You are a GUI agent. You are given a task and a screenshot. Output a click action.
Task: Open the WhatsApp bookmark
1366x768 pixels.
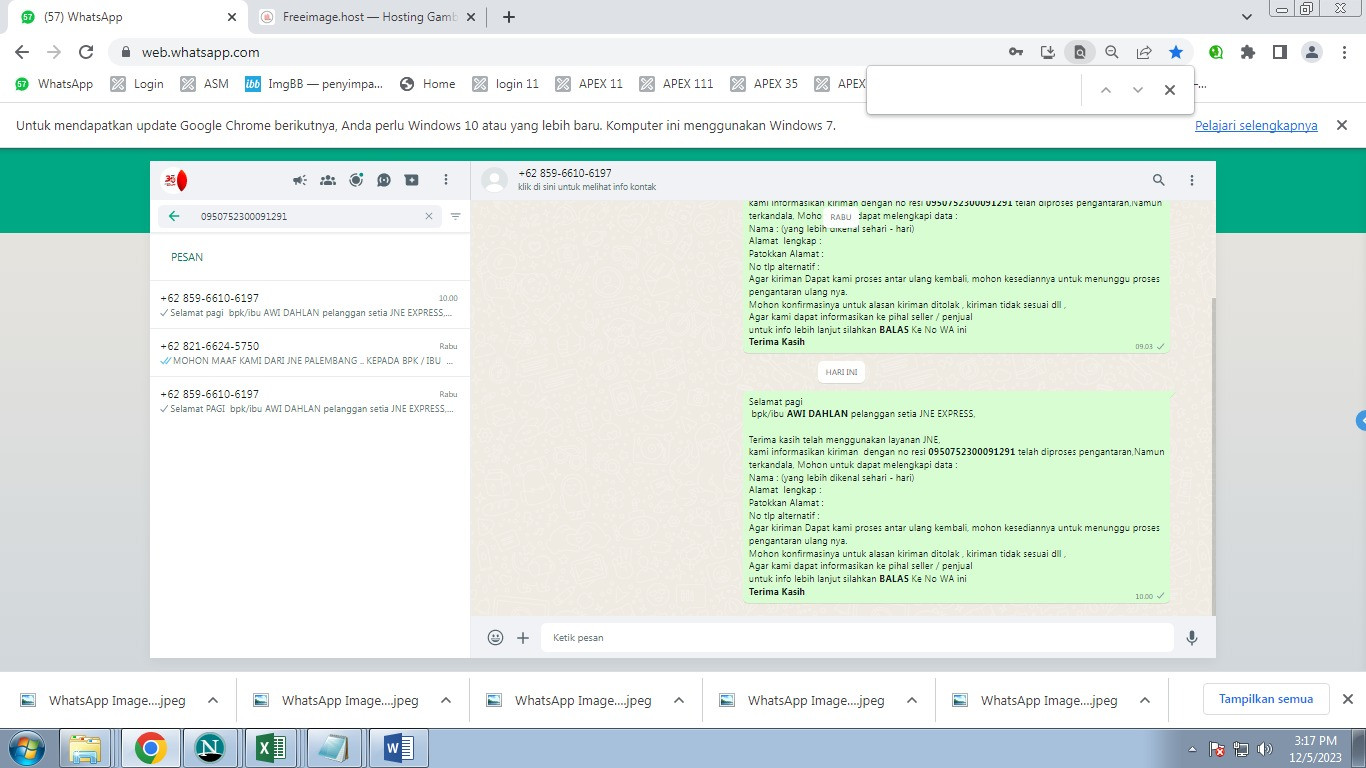coord(54,84)
